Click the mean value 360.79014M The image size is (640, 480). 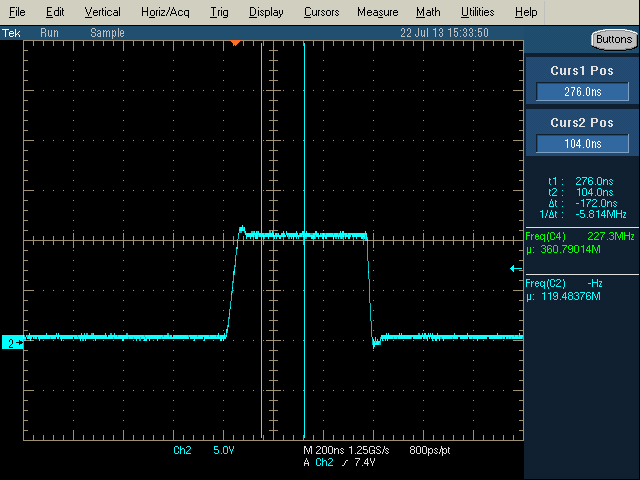pyautogui.click(x=563, y=249)
